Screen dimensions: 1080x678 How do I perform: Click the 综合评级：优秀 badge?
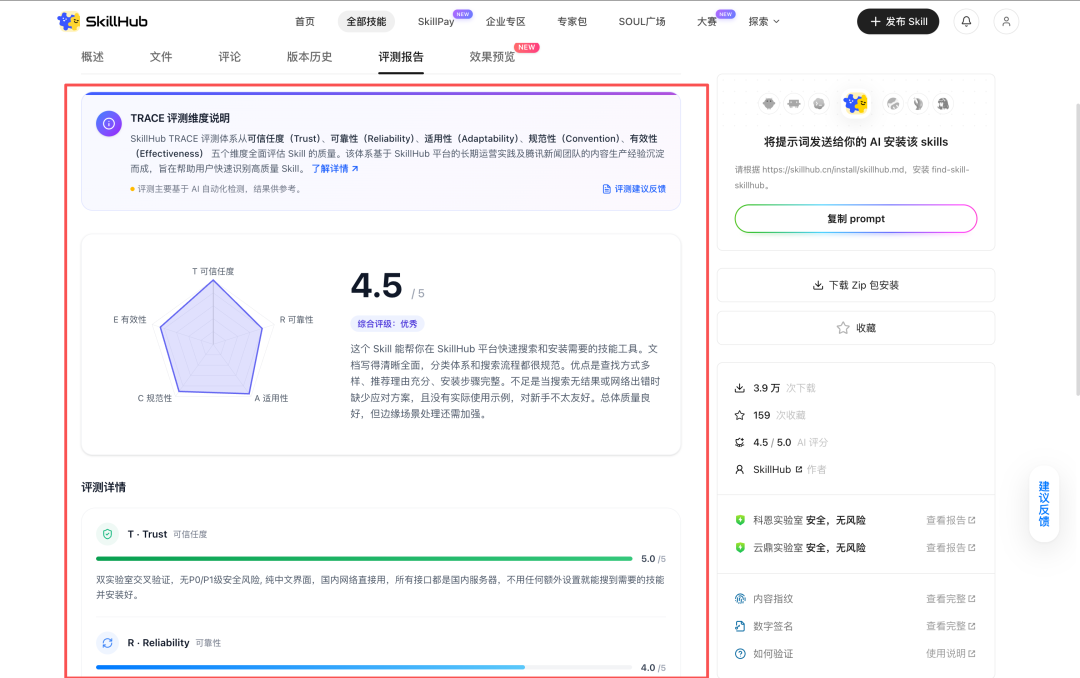[387, 324]
